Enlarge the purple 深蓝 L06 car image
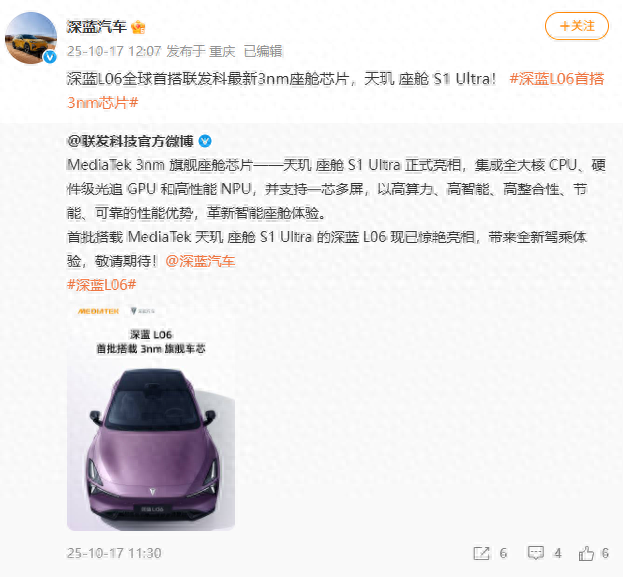The width and height of the screenshot is (623, 579). pyautogui.click(x=151, y=416)
